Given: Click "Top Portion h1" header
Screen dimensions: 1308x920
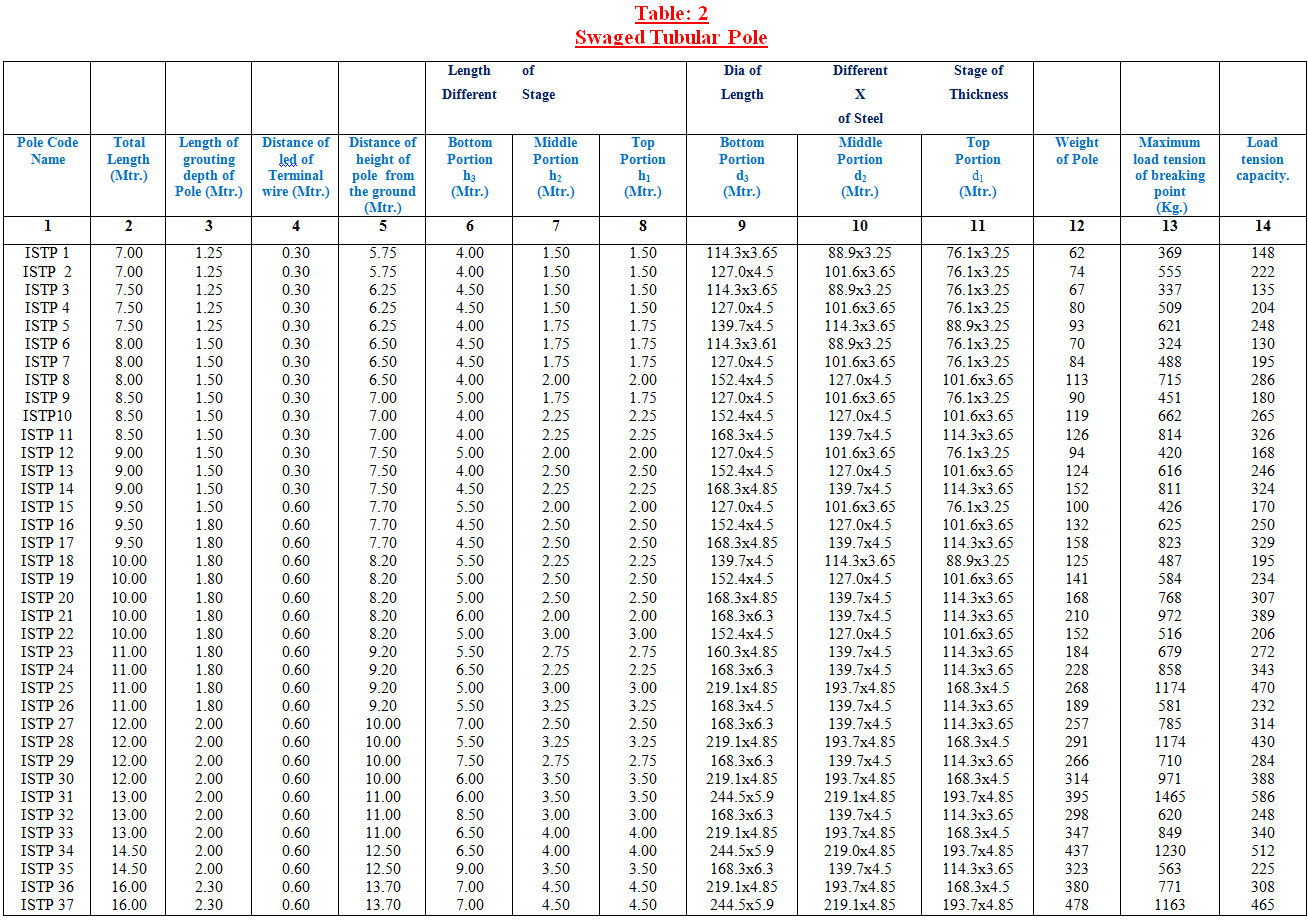Looking at the screenshot, I should 643,167.
